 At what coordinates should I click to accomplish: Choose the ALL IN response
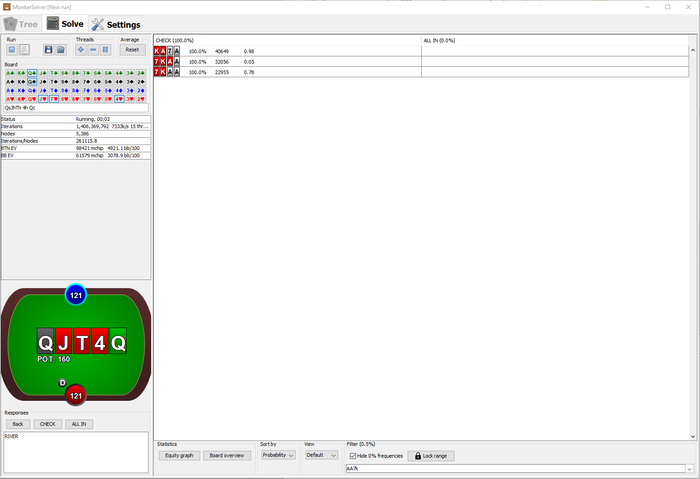point(79,424)
